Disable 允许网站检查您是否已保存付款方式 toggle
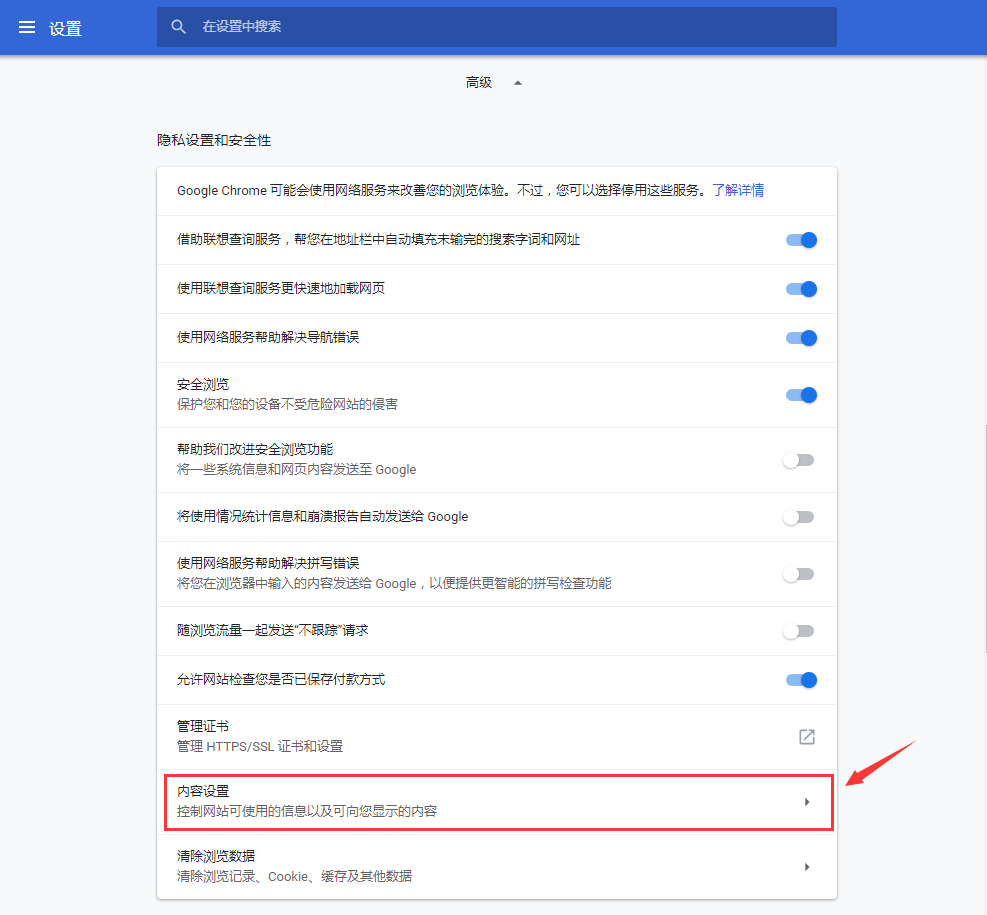 coord(801,680)
